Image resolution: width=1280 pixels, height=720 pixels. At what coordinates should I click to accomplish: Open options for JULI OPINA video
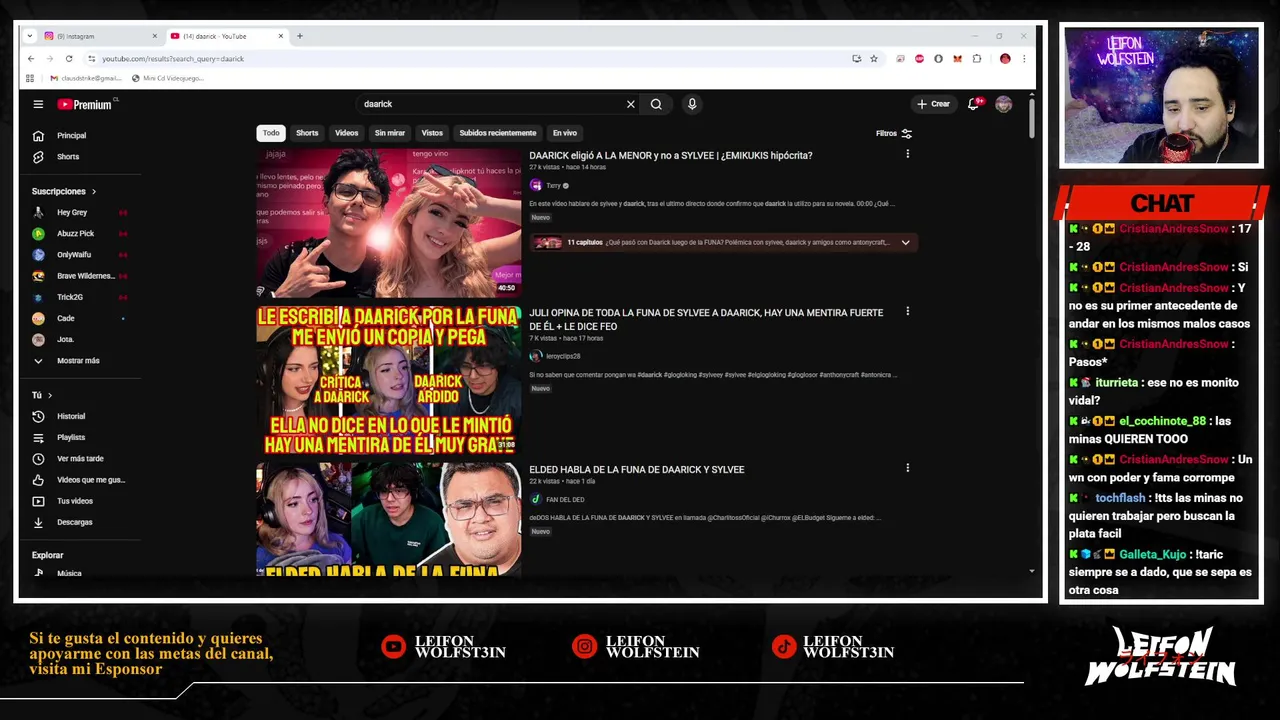(x=907, y=311)
